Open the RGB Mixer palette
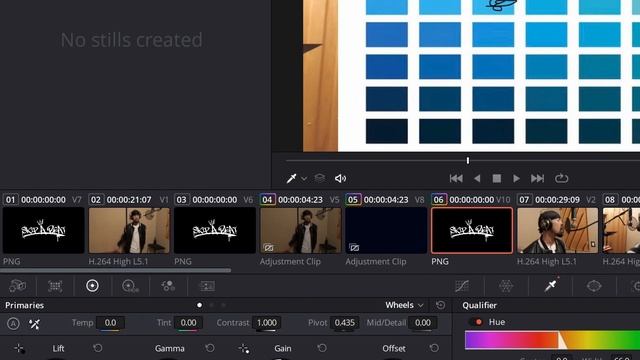This screenshot has height=360, width=640. coord(168,286)
